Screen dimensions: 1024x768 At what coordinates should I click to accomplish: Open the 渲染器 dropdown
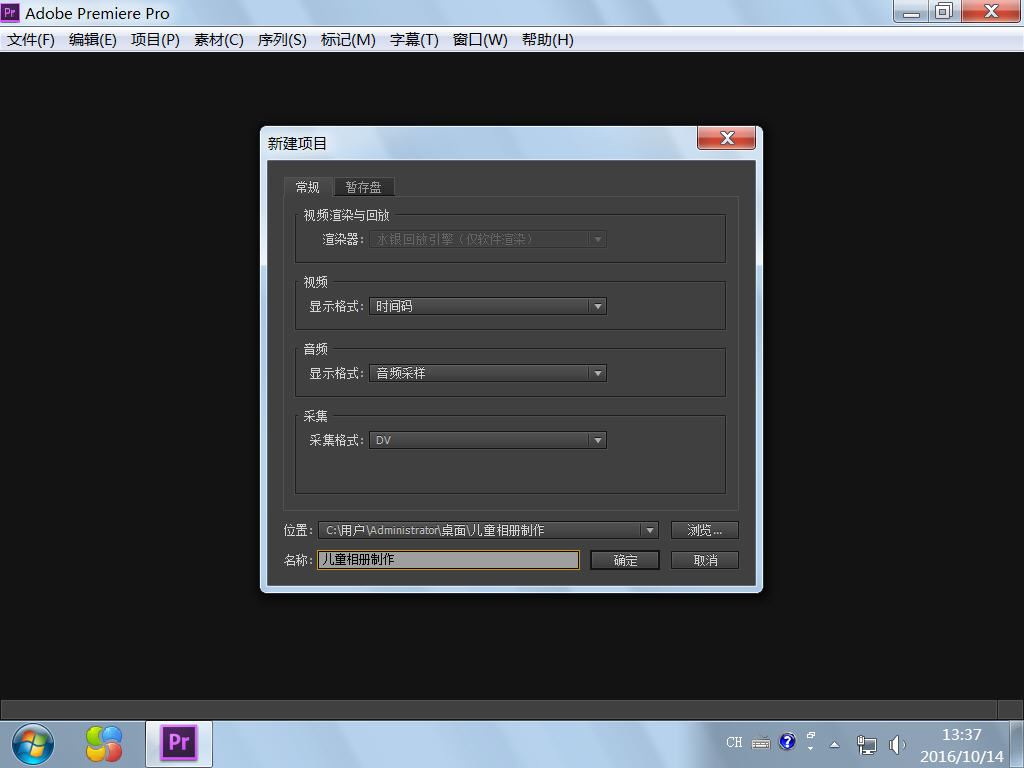(x=488, y=240)
